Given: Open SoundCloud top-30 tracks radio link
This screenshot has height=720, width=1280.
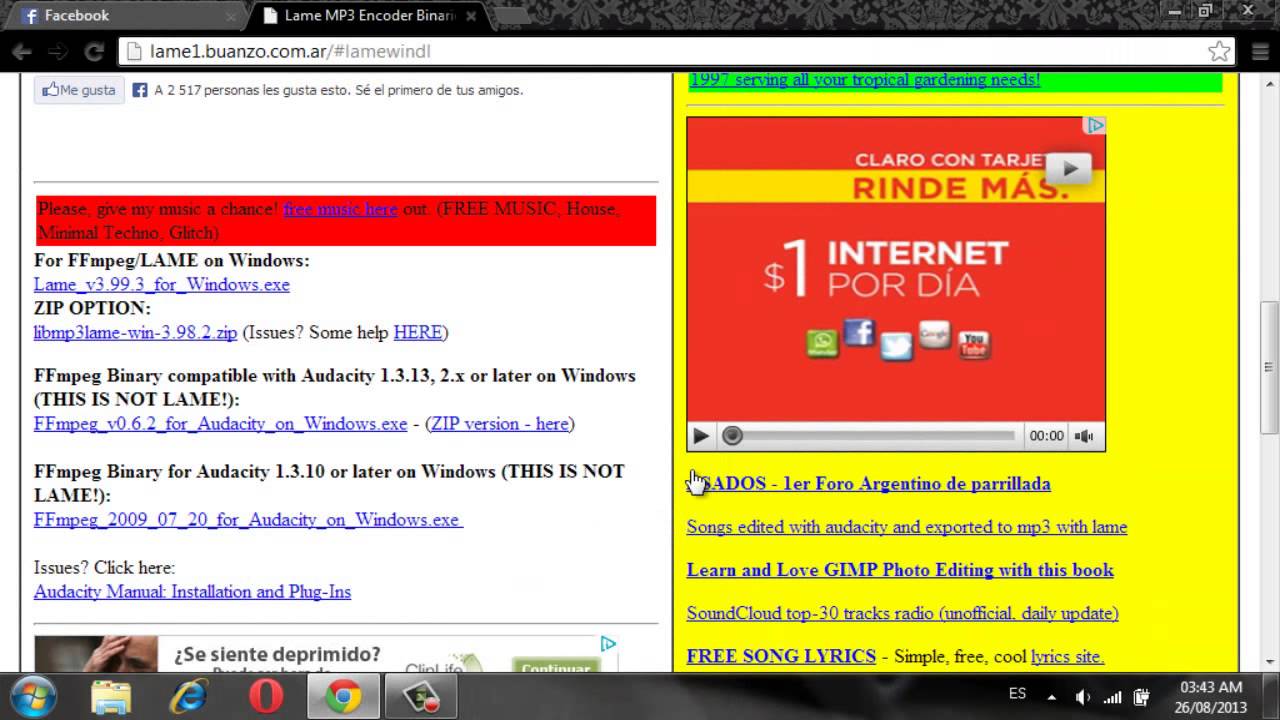Looking at the screenshot, I should coord(902,612).
